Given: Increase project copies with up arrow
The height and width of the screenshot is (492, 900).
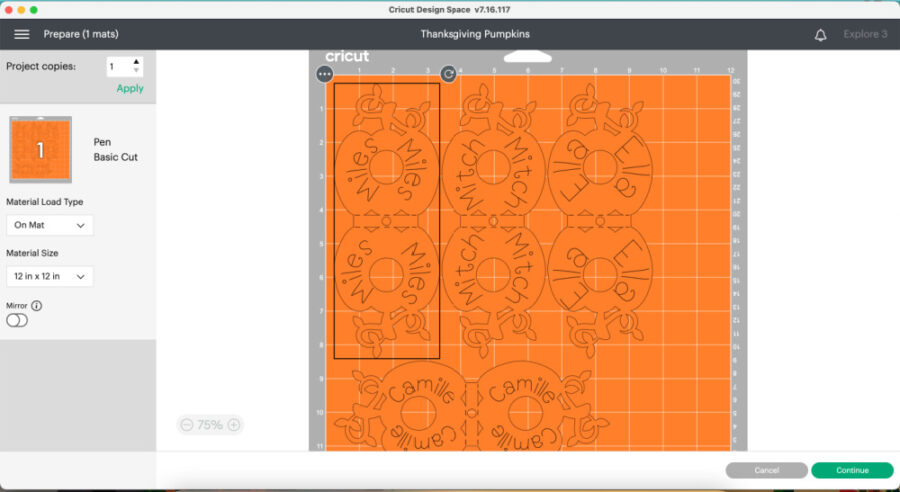Looking at the screenshot, I should click(137, 62).
